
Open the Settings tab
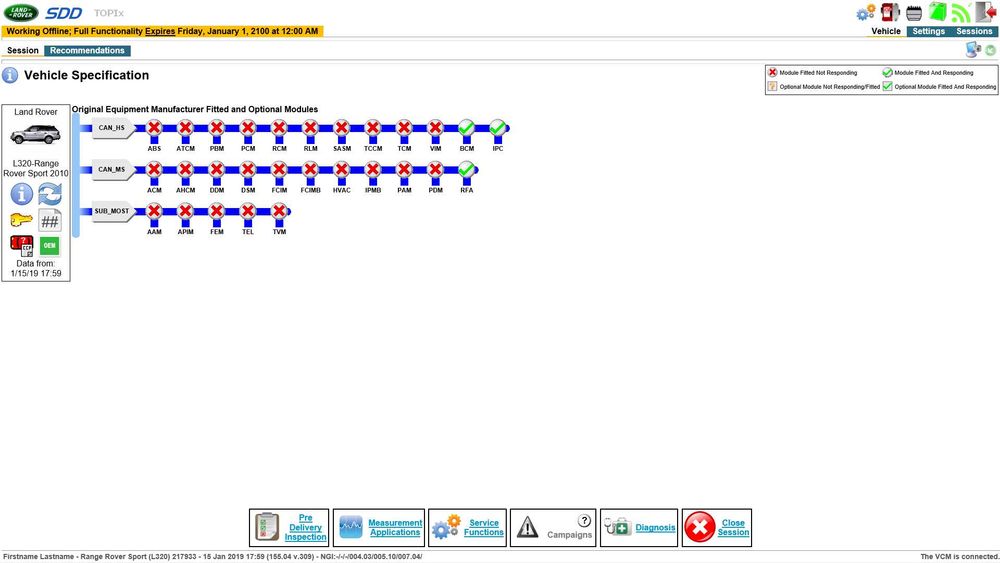point(928,31)
